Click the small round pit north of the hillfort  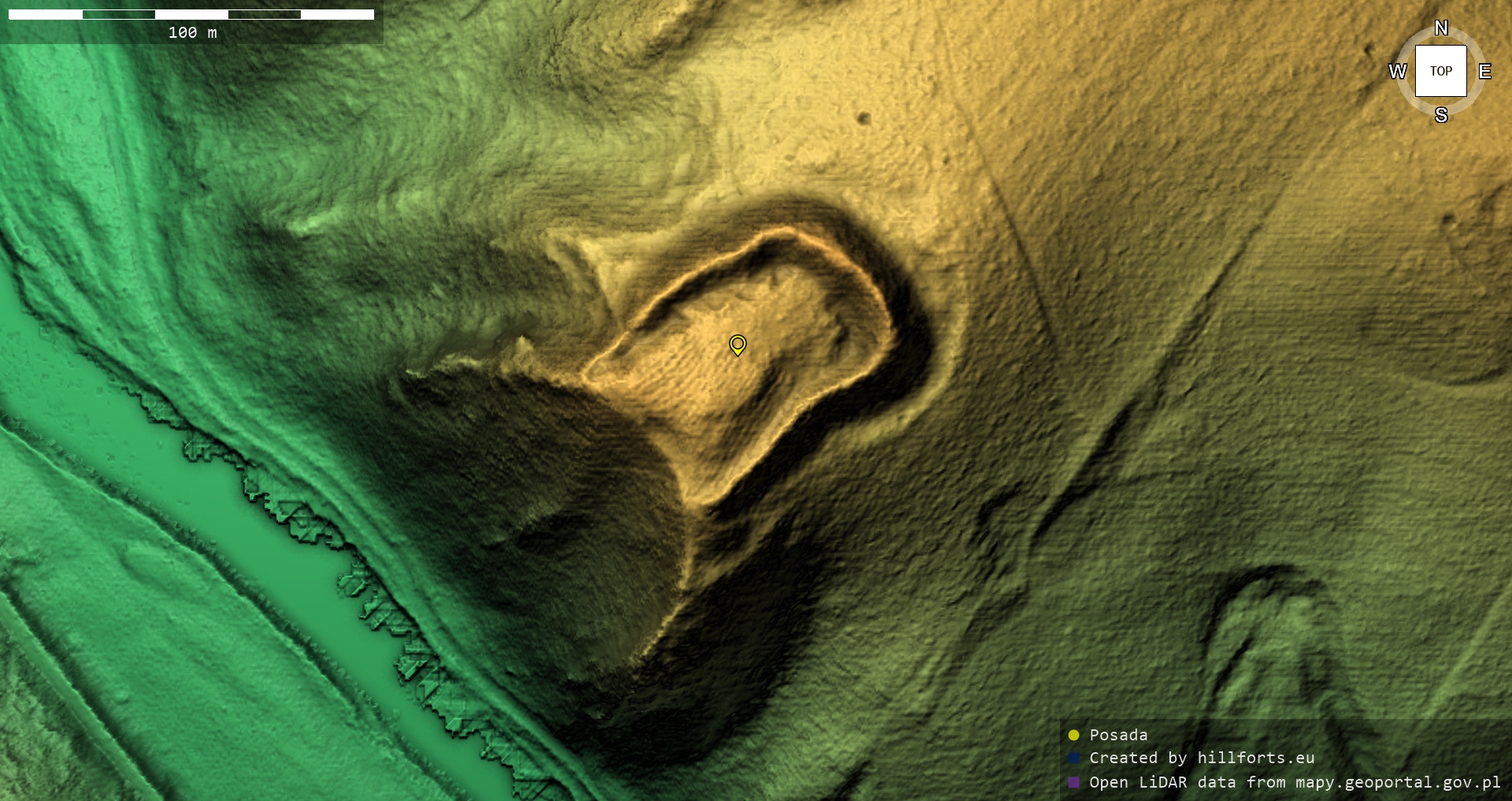point(863,118)
